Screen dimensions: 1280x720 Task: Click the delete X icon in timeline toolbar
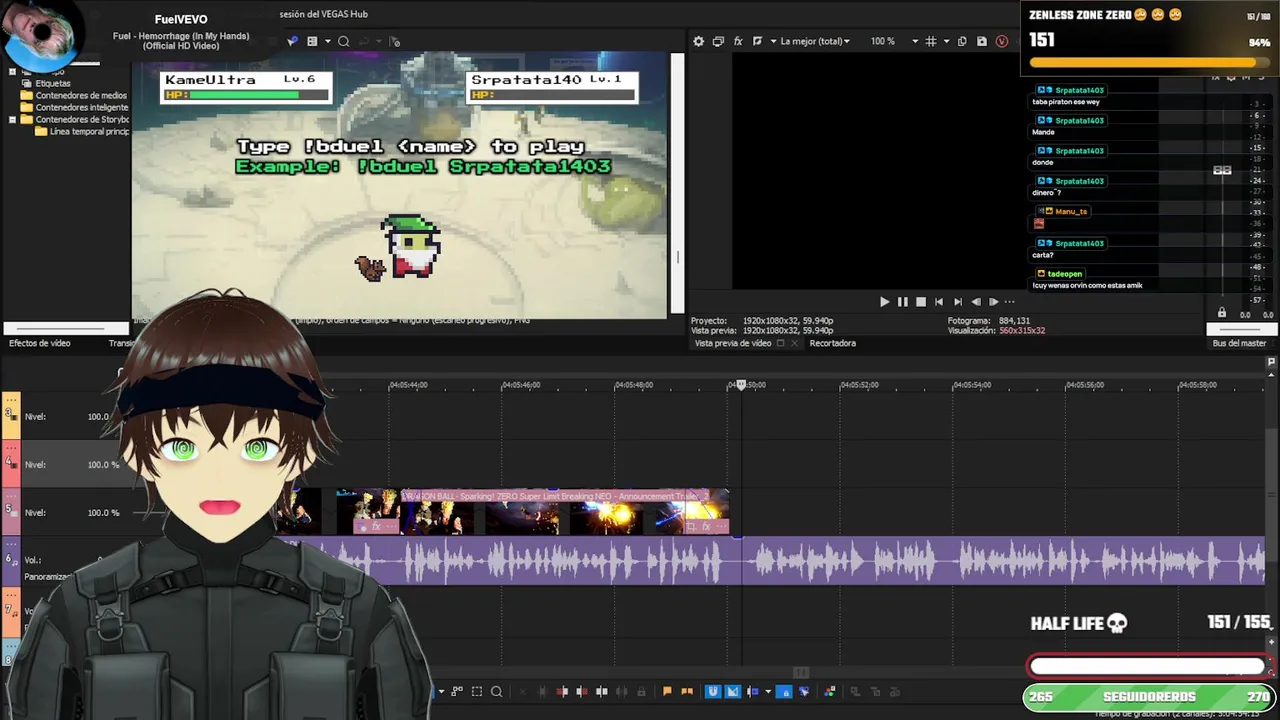[x=522, y=691]
